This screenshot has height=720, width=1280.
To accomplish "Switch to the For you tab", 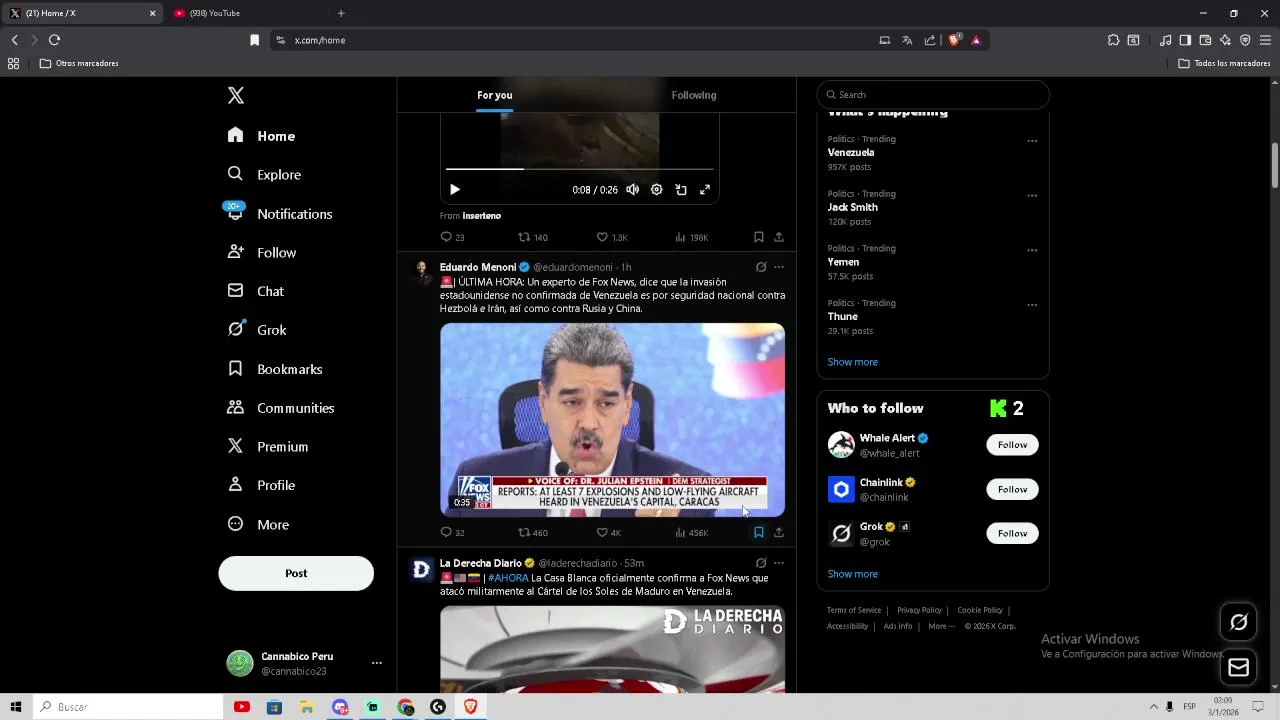I will (495, 95).
